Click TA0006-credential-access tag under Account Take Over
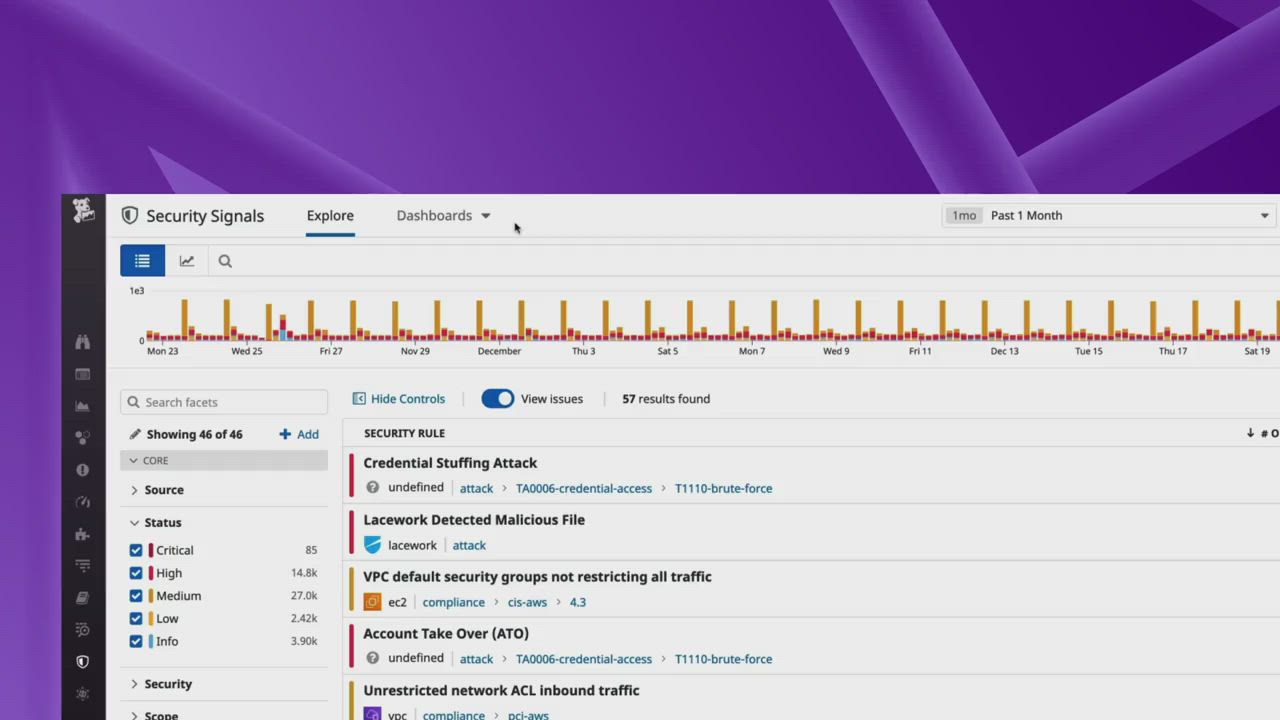Image resolution: width=1280 pixels, height=720 pixels. pos(584,659)
